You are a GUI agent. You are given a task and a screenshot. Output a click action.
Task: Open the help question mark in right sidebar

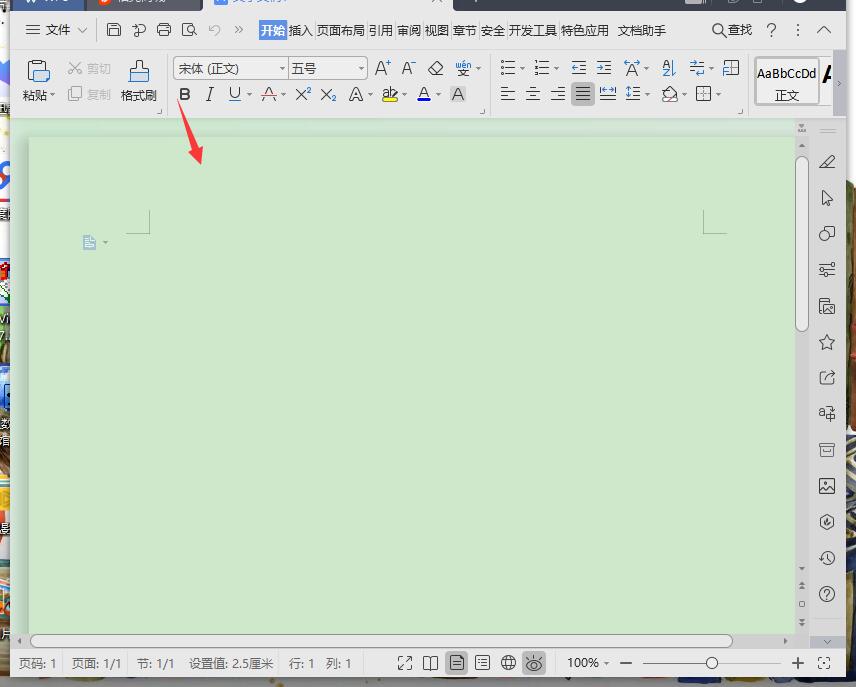pyautogui.click(x=826, y=594)
